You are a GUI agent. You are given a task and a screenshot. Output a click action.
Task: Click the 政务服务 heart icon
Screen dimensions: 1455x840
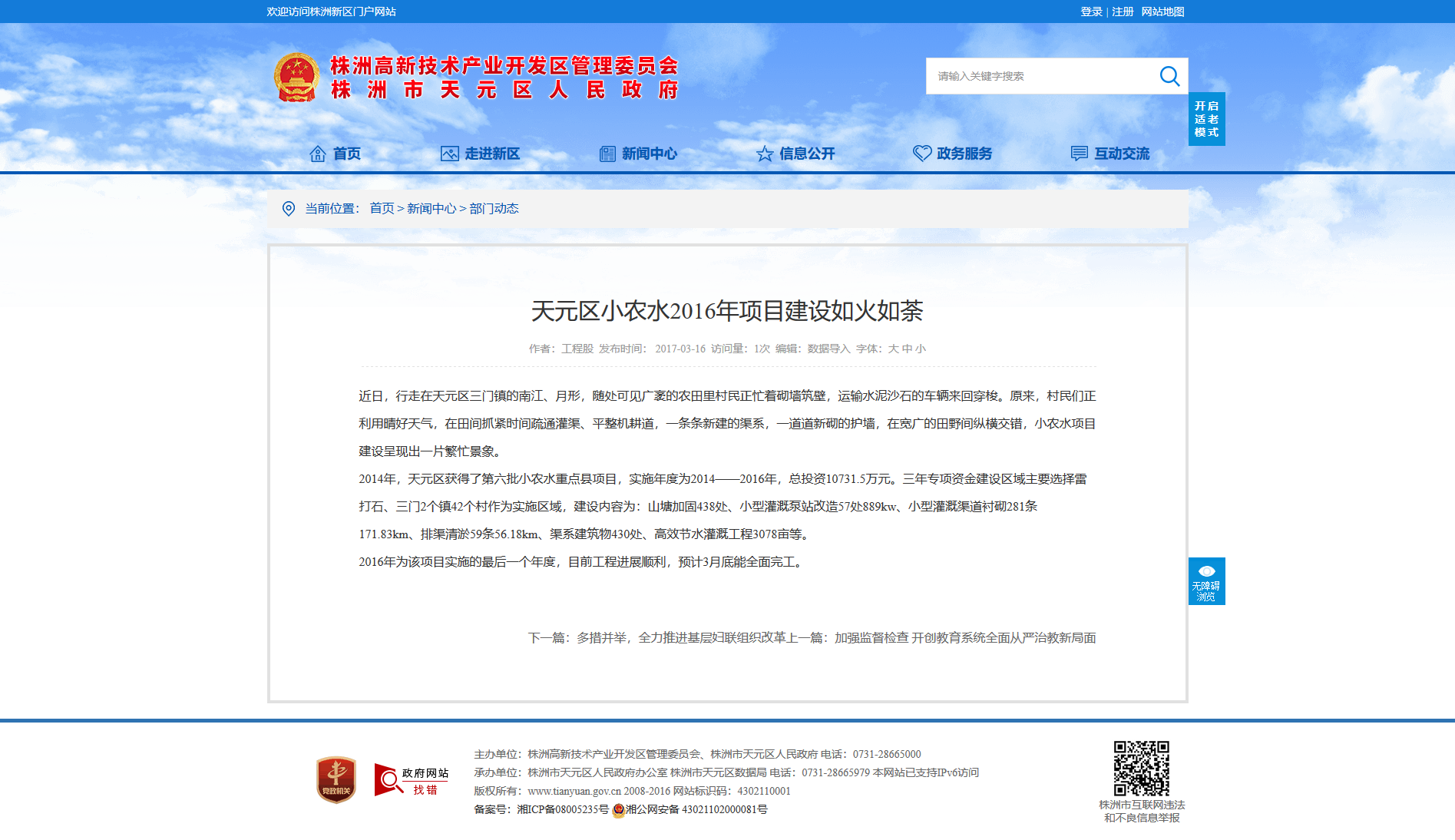[922, 154]
